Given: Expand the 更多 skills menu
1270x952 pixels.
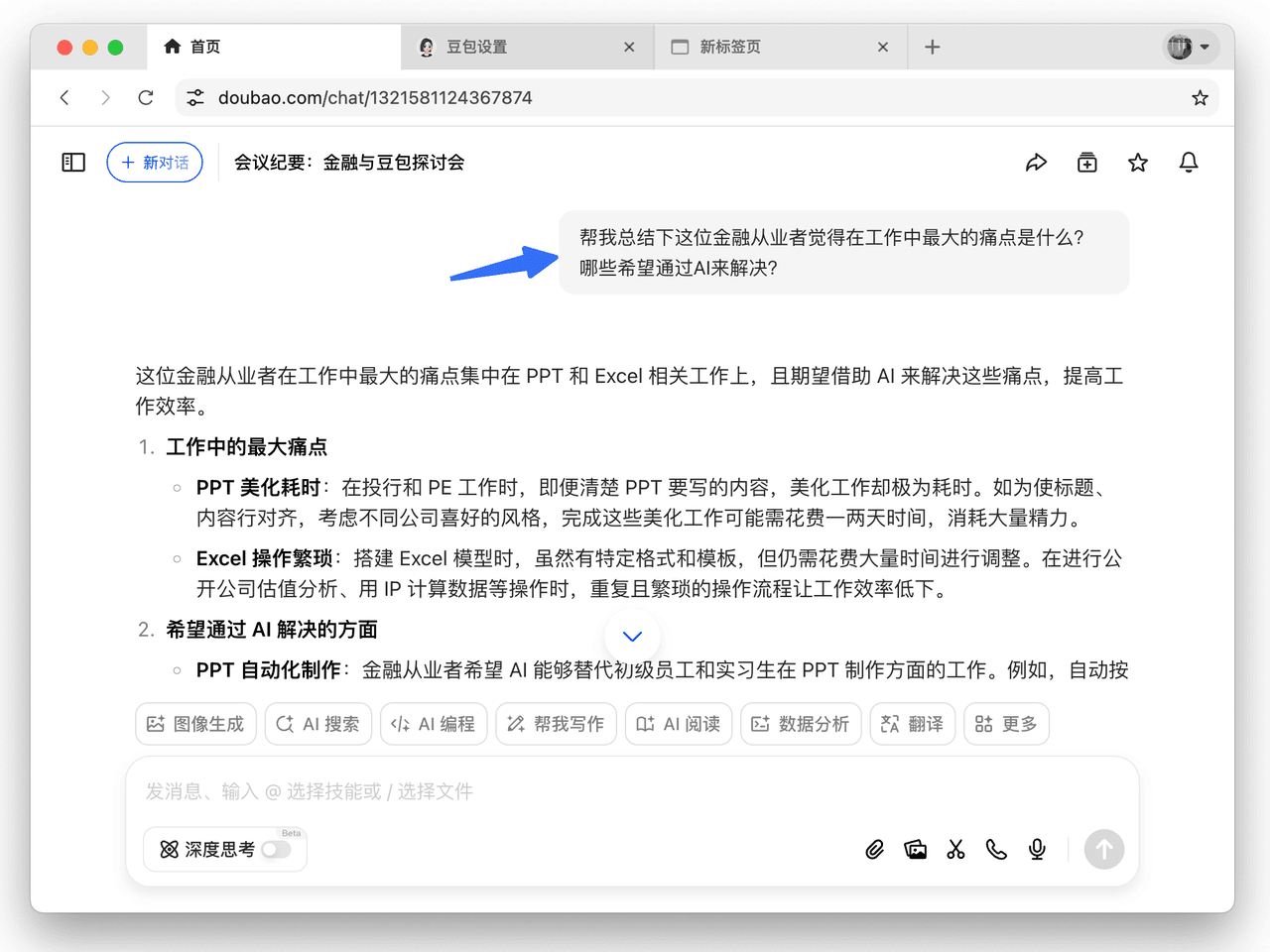Looking at the screenshot, I should pyautogui.click(x=1006, y=724).
